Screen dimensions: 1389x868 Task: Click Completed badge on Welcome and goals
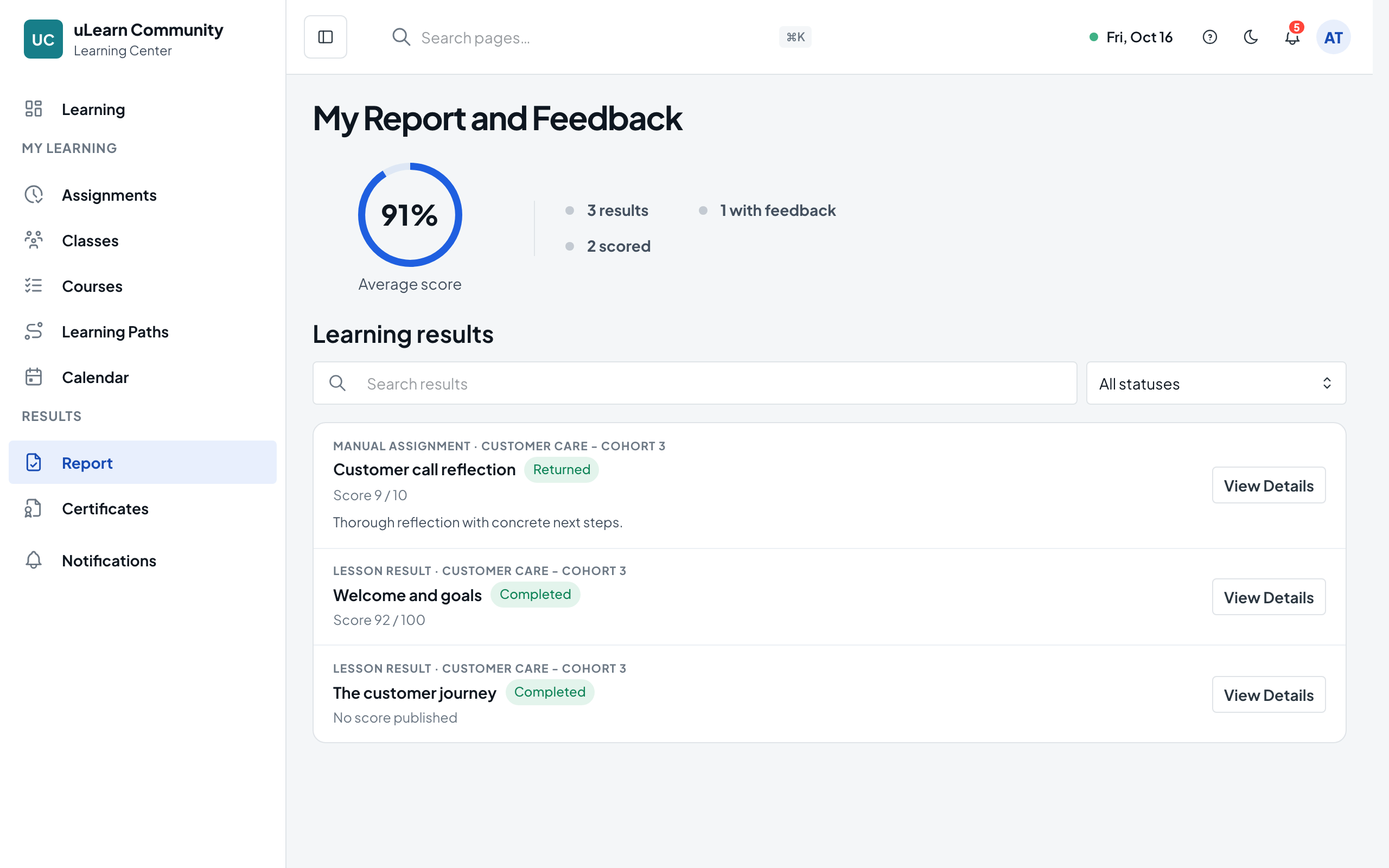point(535,594)
